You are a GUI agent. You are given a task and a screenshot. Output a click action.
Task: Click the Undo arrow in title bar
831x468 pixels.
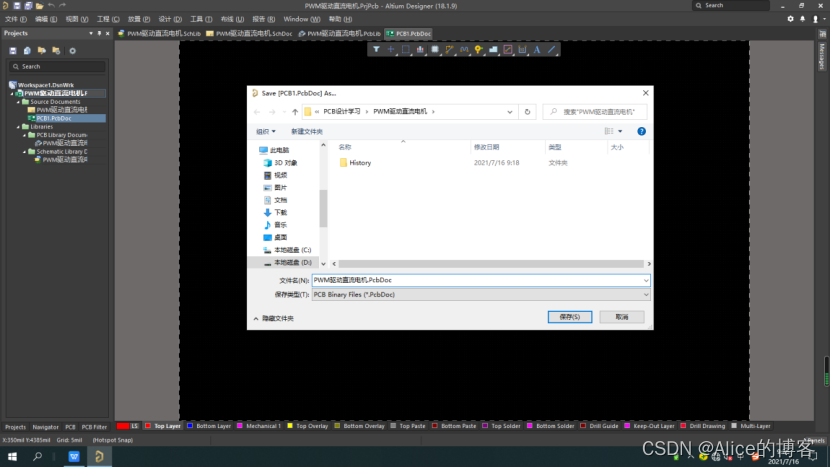coord(51,6)
